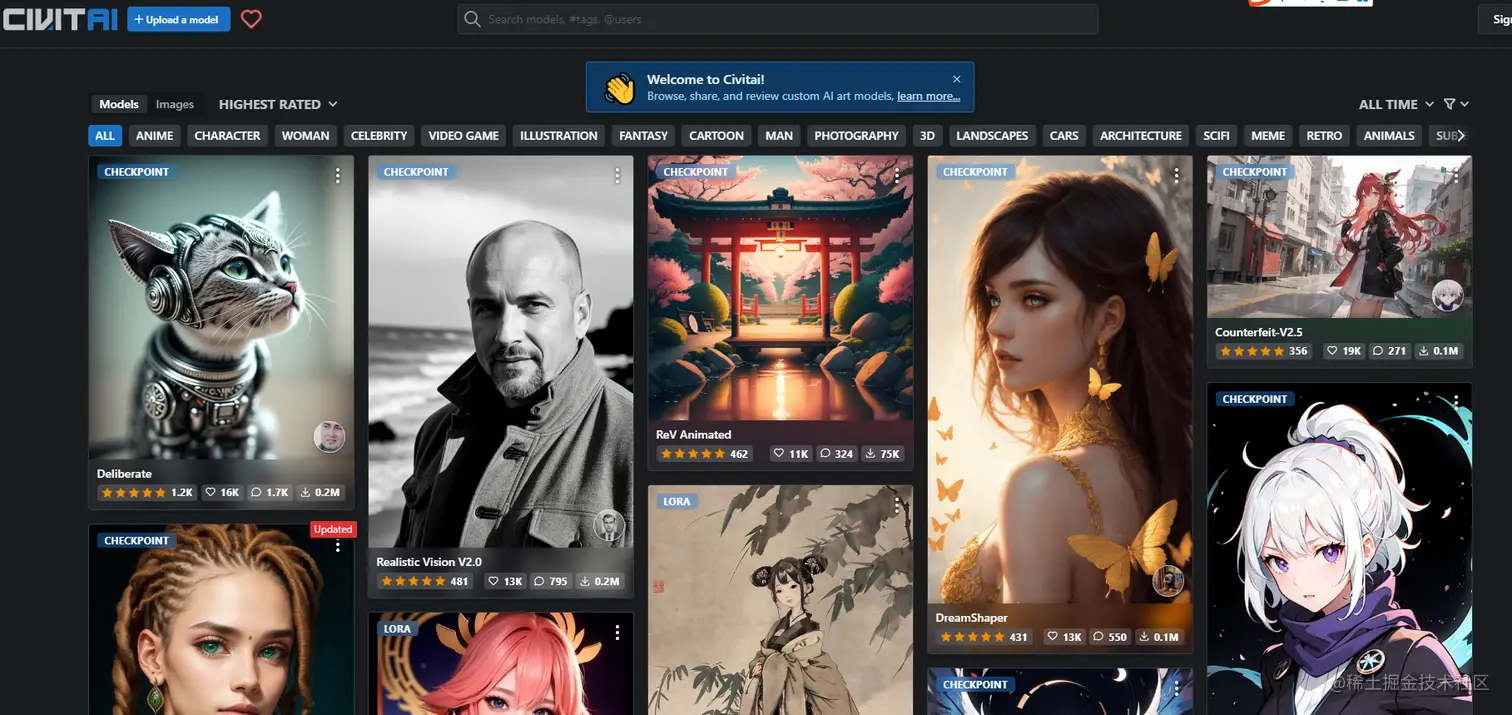Filter by CARS tag
Screen dimensions: 1512x715
(x=1064, y=136)
